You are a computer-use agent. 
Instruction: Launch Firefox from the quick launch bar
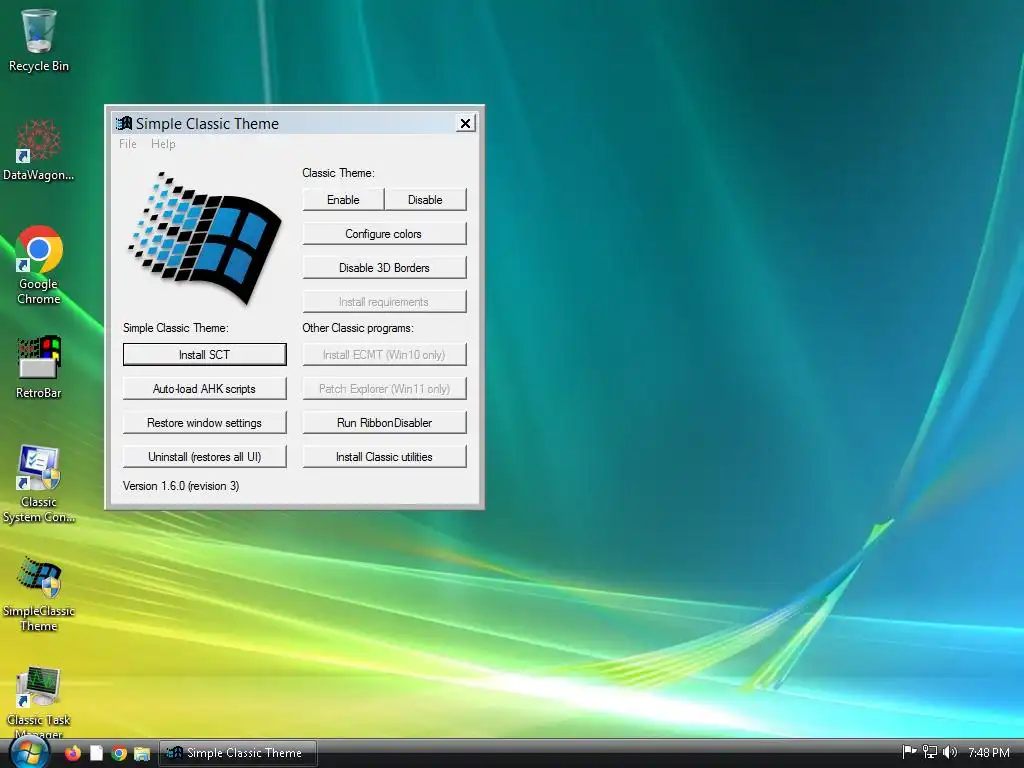(x=72, y=753)
